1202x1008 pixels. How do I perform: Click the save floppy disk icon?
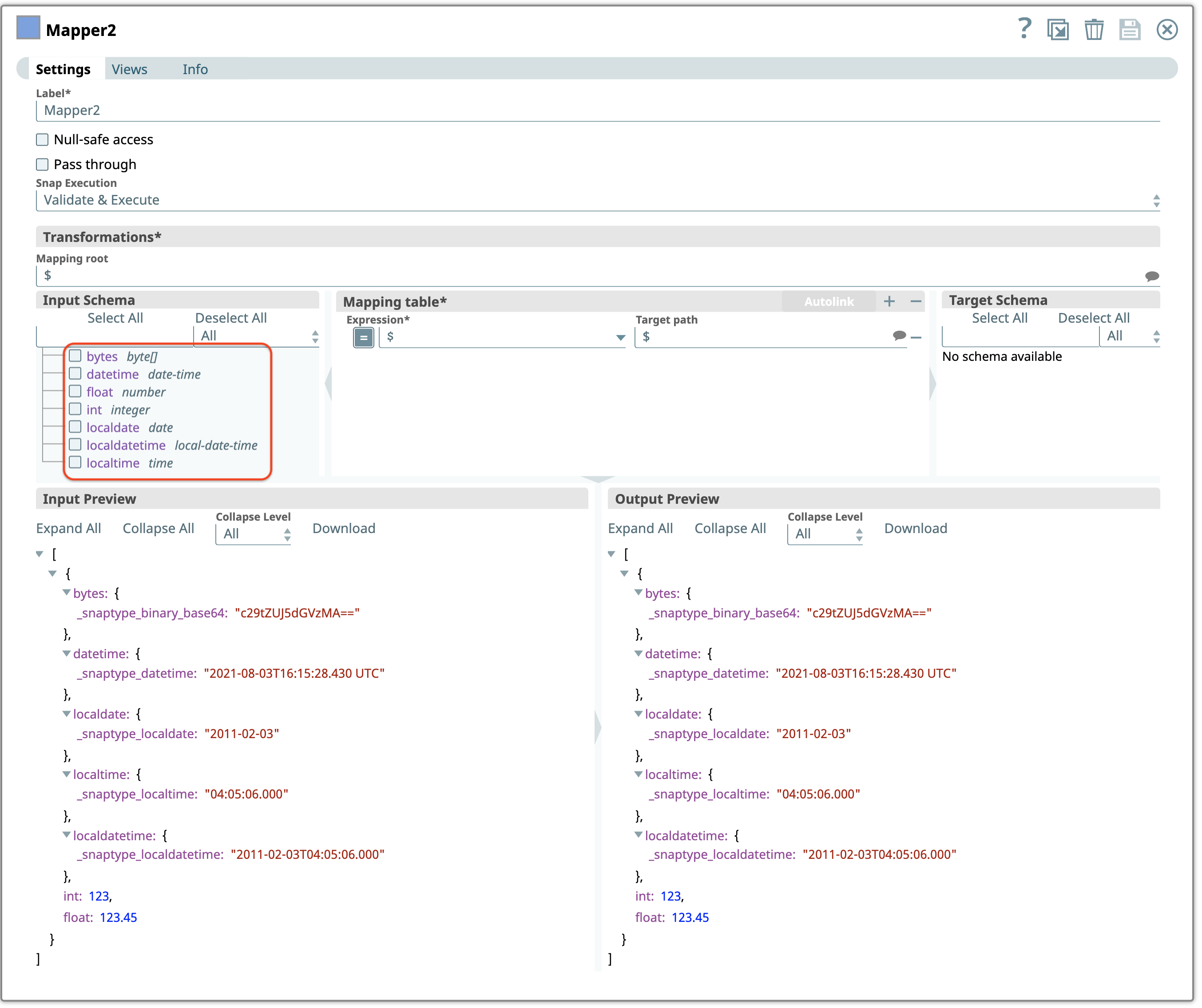coord(1130,30)
